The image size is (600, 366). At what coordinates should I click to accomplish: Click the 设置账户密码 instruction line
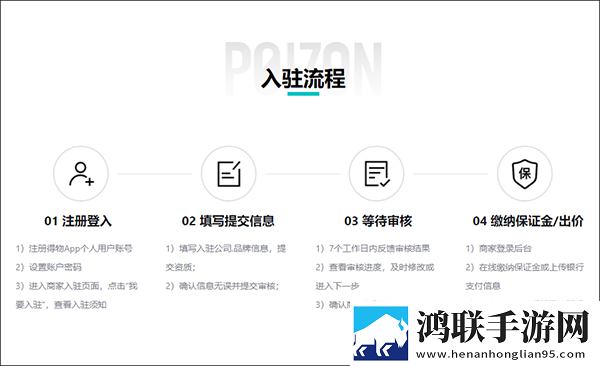[x=49, y=267]
